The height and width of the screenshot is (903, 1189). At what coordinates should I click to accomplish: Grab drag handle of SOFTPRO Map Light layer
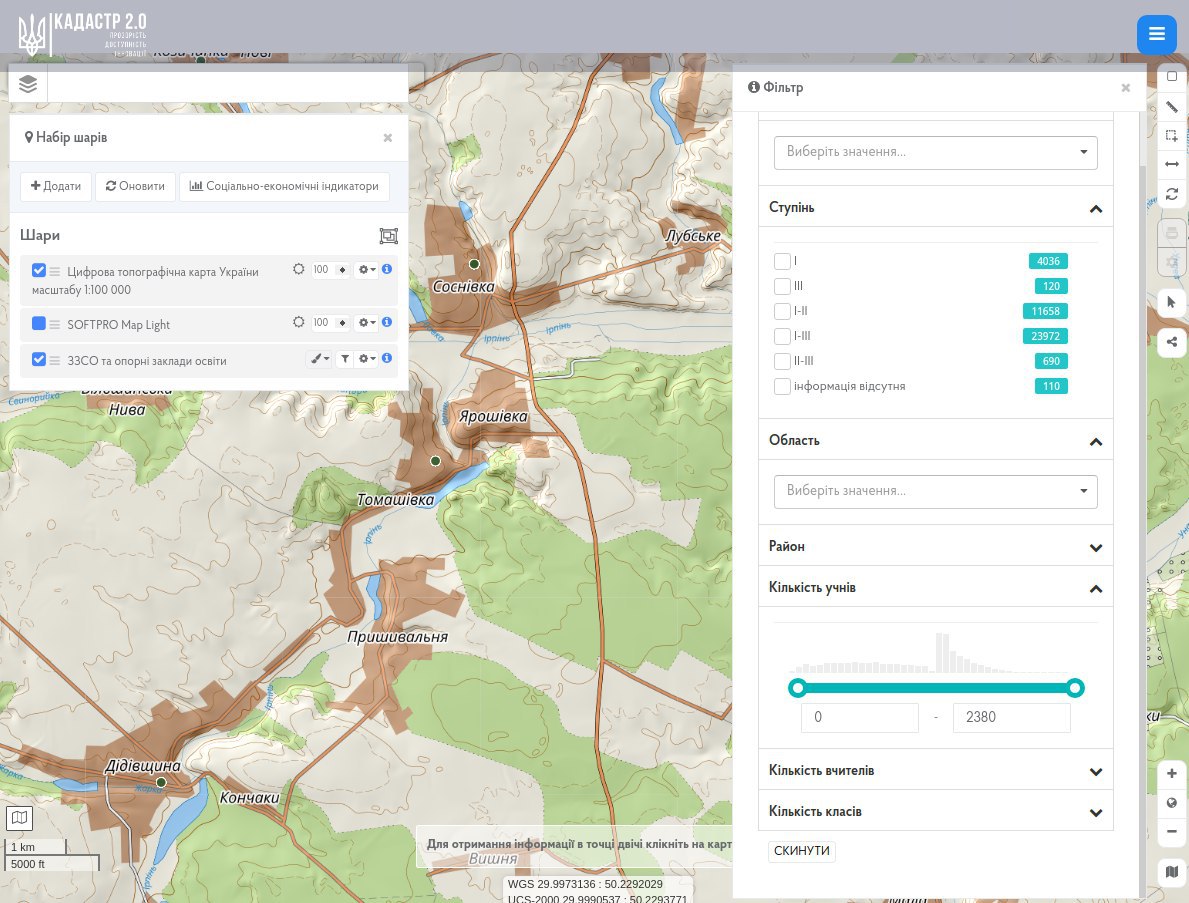pyautogui.click(x=55, y=325)
